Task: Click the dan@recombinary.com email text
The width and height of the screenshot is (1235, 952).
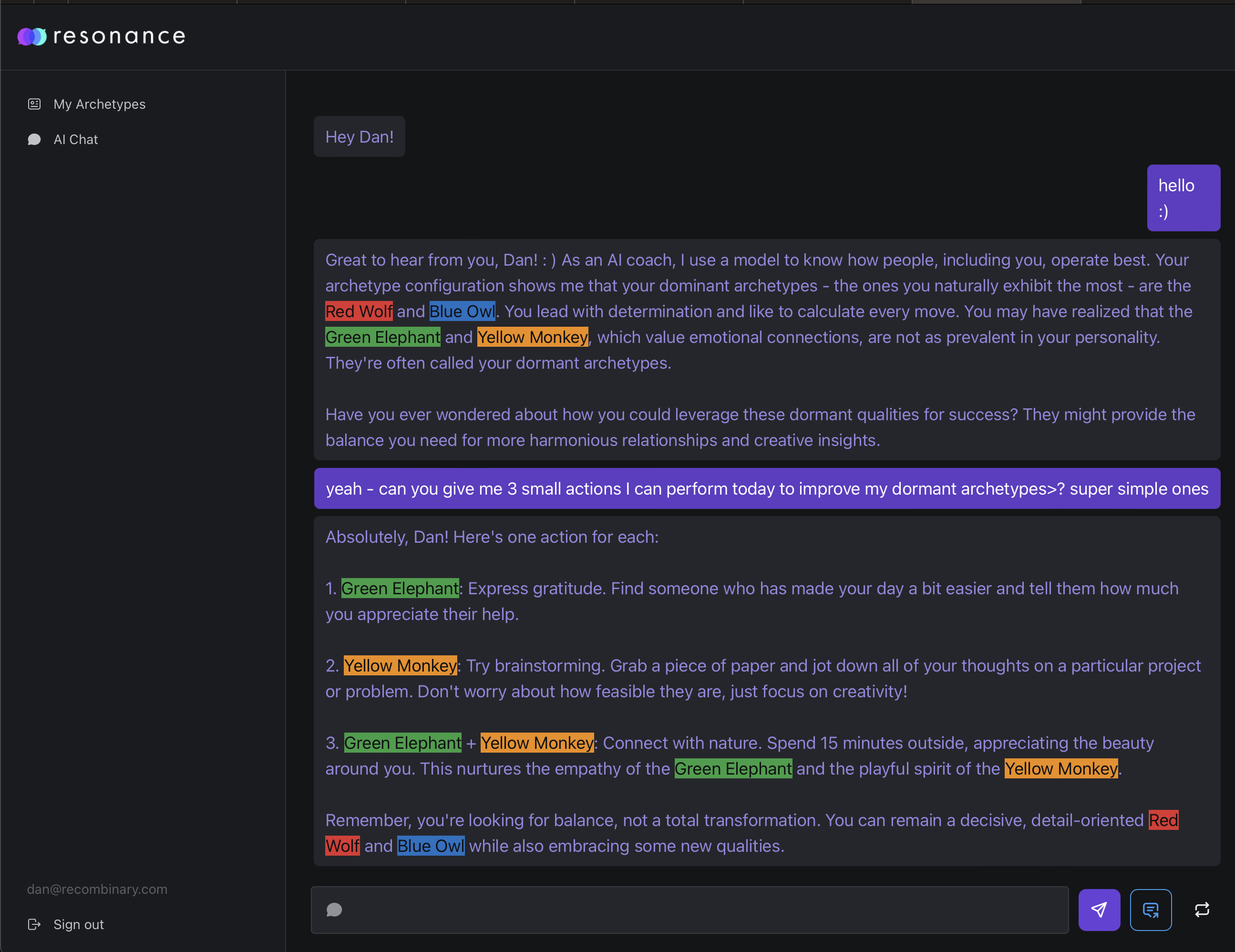Action: click(x=97, y=889)
